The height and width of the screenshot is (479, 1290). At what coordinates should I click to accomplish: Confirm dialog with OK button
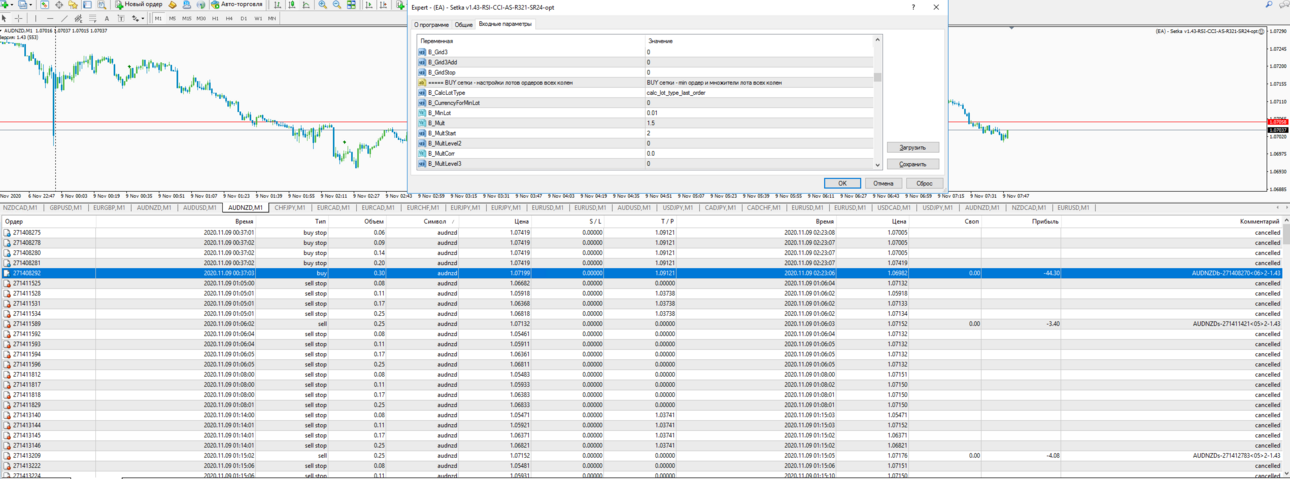coord(842,183)
